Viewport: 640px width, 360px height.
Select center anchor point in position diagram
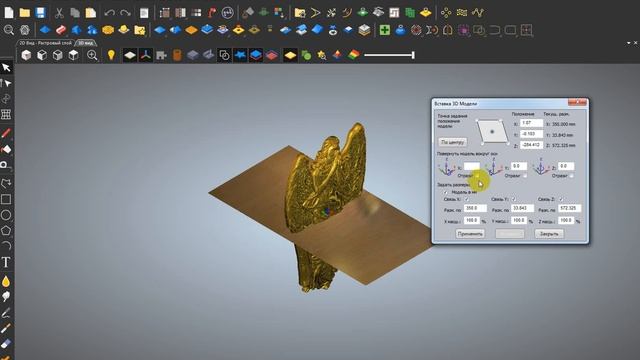tap(492, 131)
